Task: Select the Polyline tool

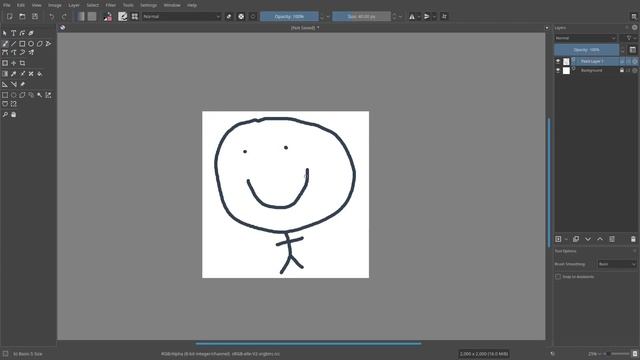Action: [49, 44]
